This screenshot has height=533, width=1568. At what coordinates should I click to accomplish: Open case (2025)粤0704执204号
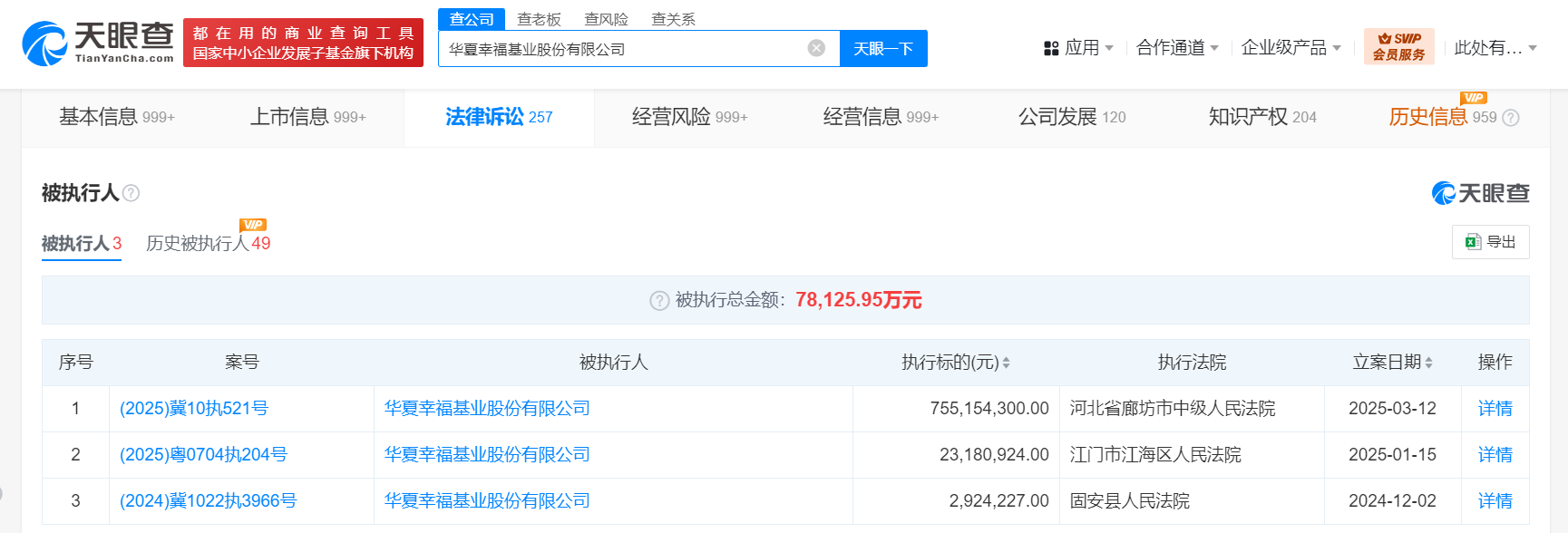(203, 455)
